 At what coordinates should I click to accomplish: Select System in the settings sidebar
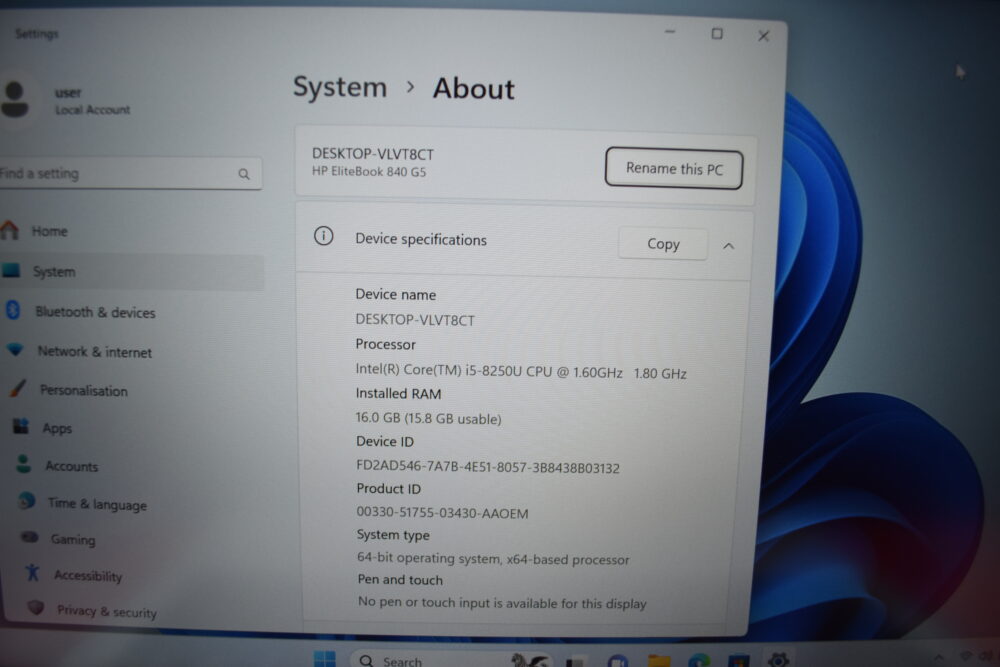131,272
